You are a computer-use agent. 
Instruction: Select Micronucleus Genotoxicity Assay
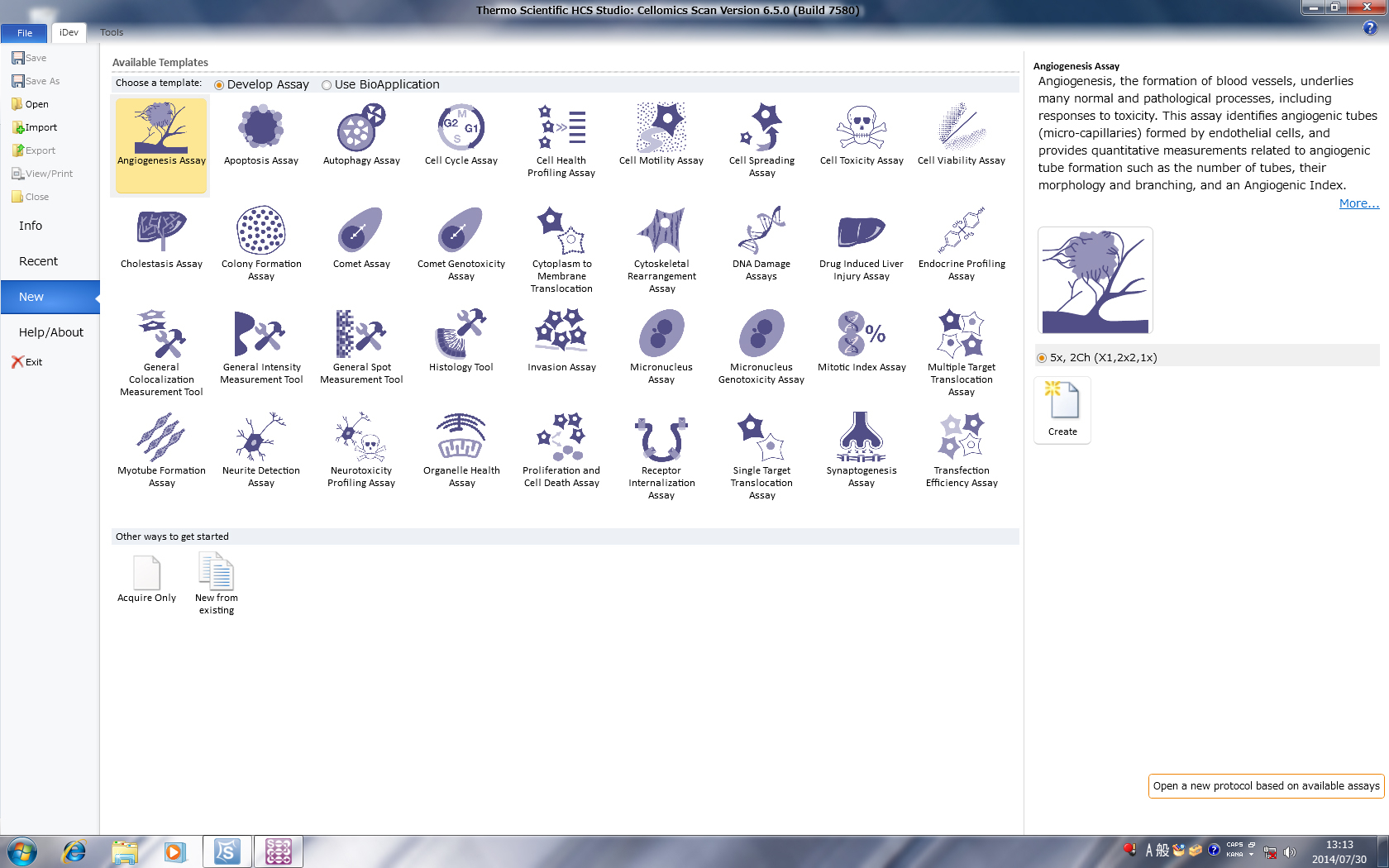[x=761, y=348]
